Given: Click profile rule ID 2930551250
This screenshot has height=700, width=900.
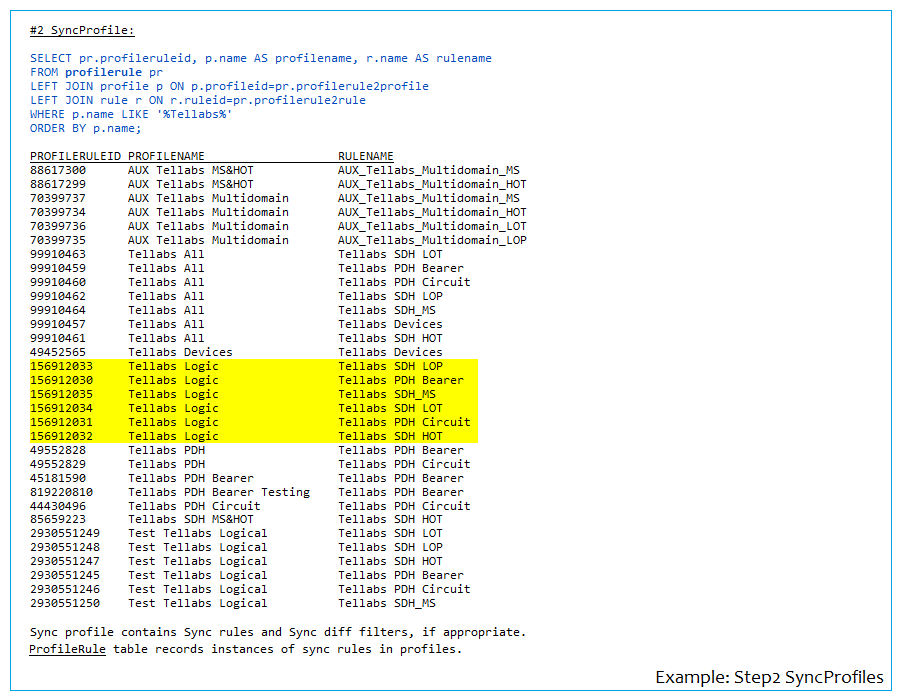Looking at the screenshot, I should [x=65, y=603].
